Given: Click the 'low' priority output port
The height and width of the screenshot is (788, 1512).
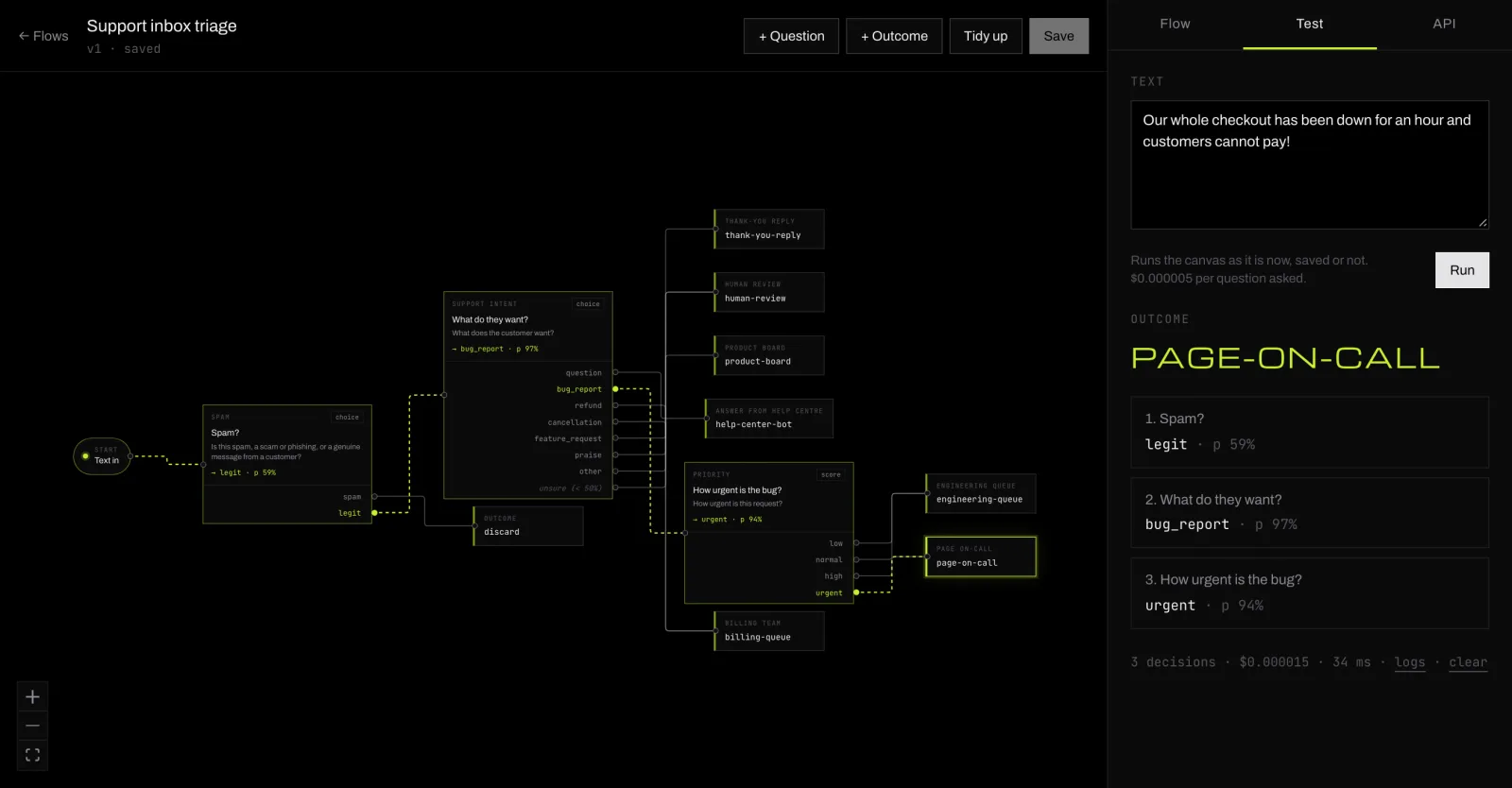Looking at the screenshot, I should coord(856,543).
